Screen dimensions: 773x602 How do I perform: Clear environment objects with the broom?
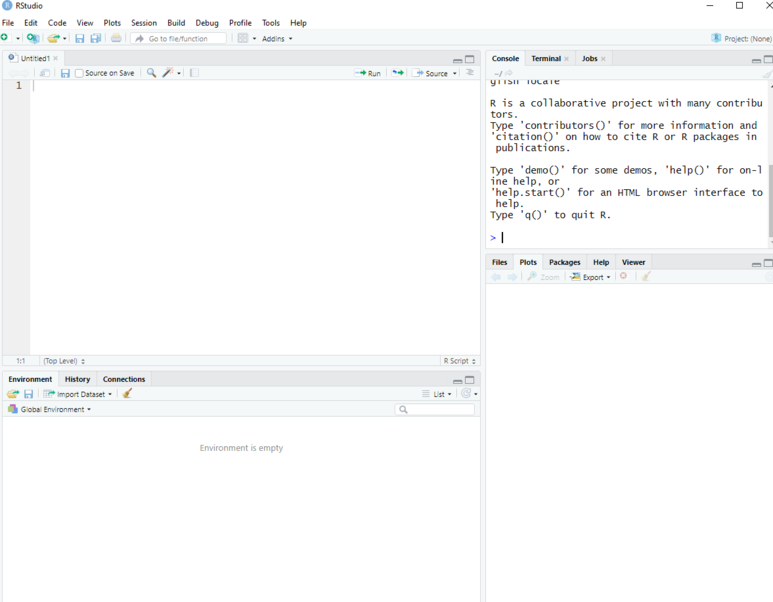[127, 393]
